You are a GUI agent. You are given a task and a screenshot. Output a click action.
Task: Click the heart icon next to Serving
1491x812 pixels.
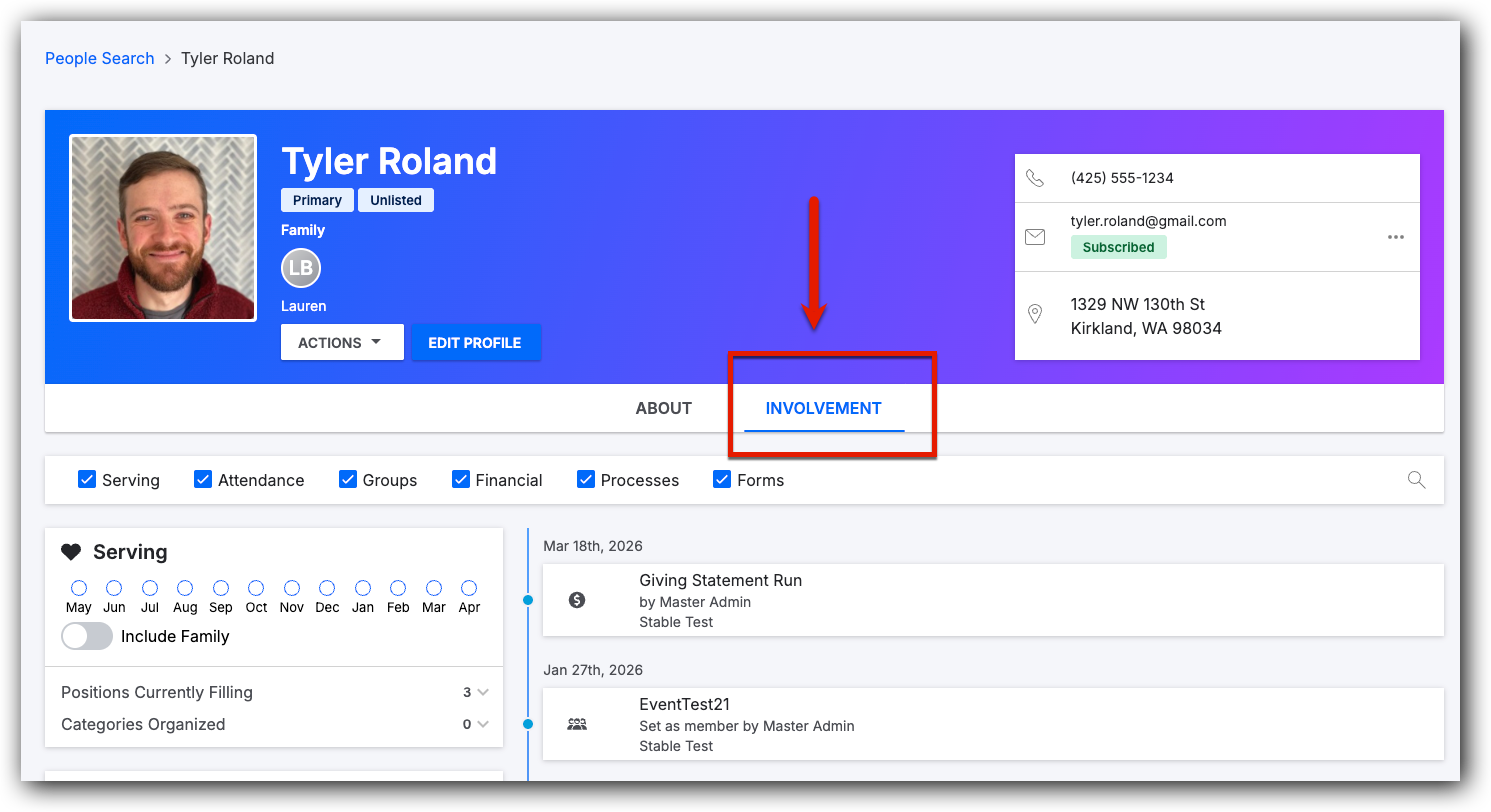(x=71, y=552)
